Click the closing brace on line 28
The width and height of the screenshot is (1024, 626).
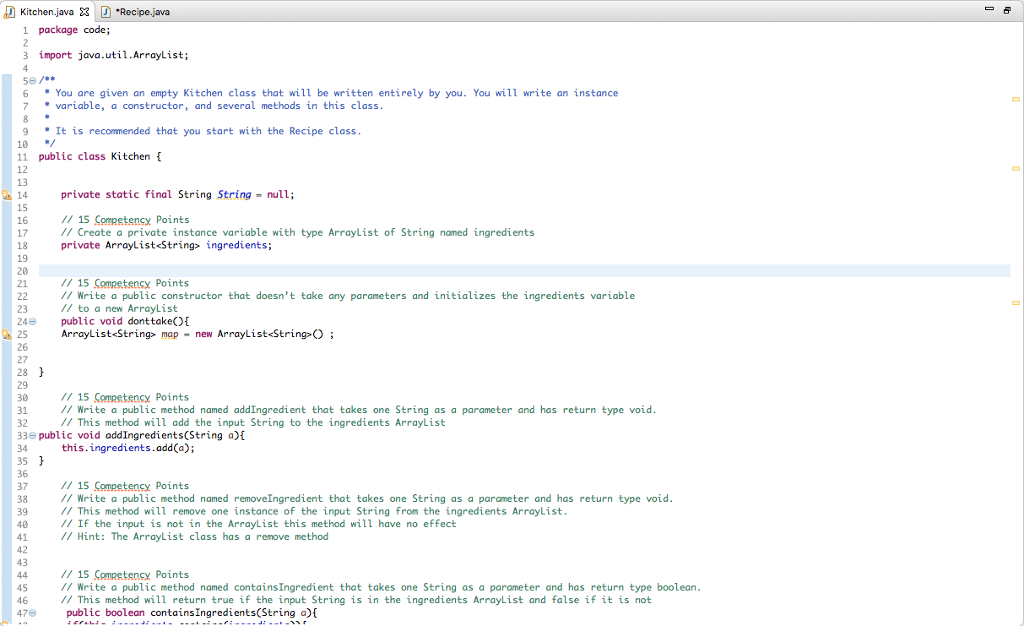coord(41,372)
